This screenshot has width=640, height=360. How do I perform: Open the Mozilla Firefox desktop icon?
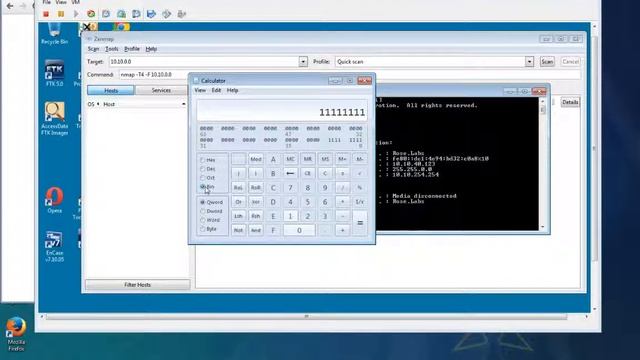(16, 334)
